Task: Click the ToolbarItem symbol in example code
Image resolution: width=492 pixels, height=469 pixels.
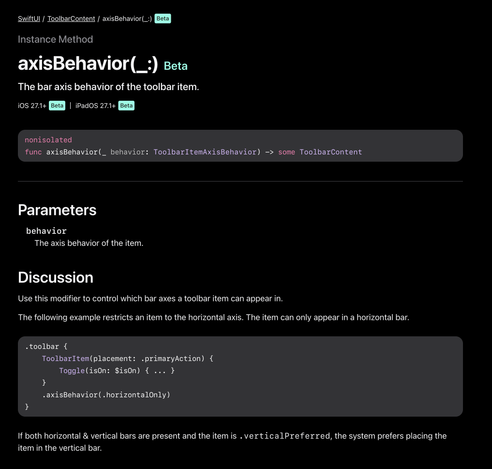Action: click(65, 359)
